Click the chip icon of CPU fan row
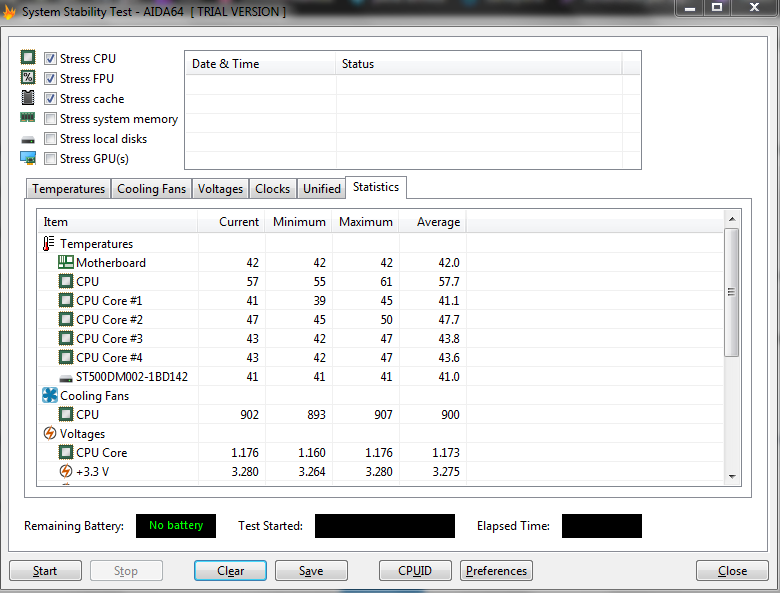 pos(66,414)
